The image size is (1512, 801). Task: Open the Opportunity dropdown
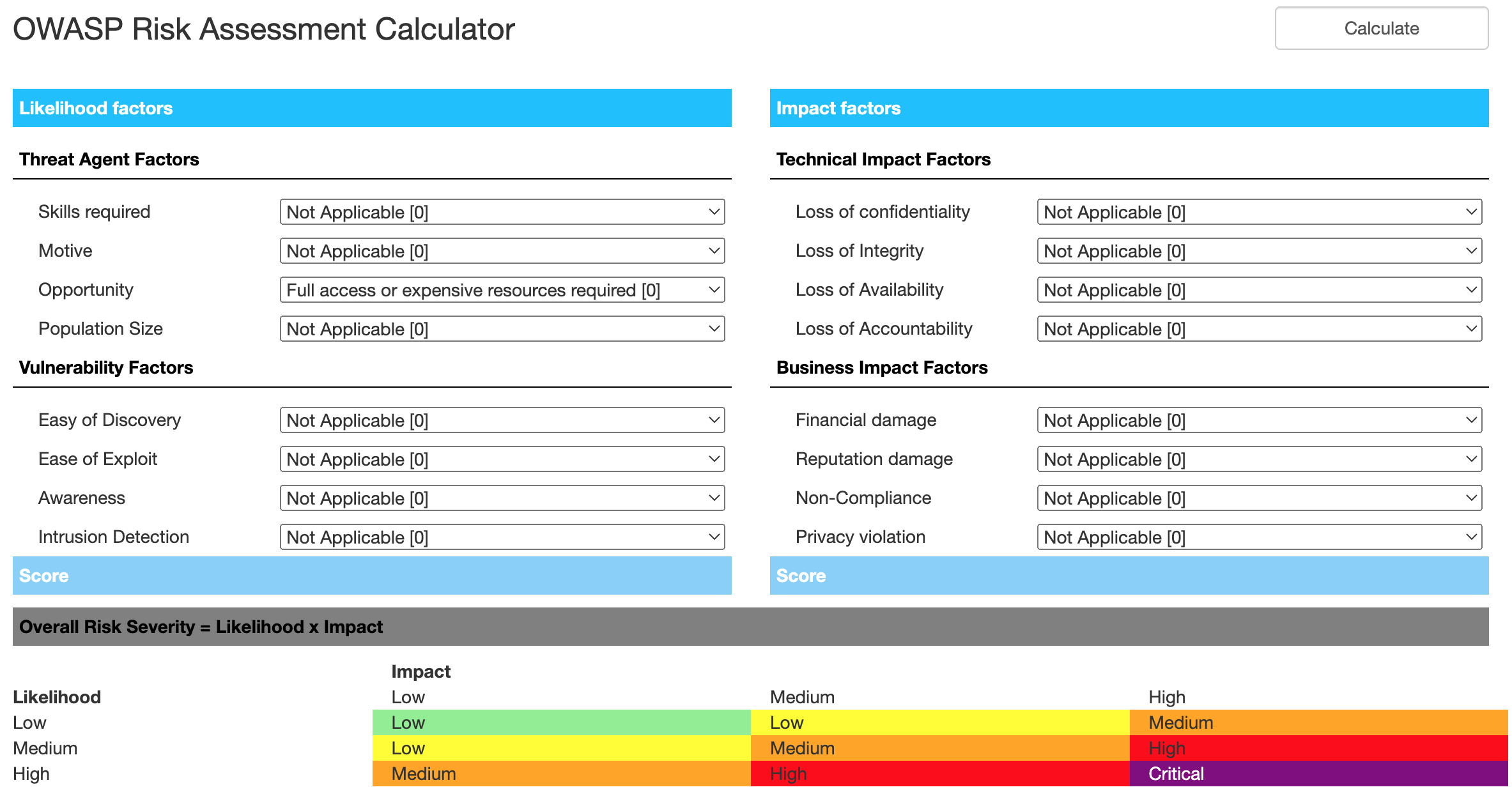pyautogui.click(x=502, y=290)
